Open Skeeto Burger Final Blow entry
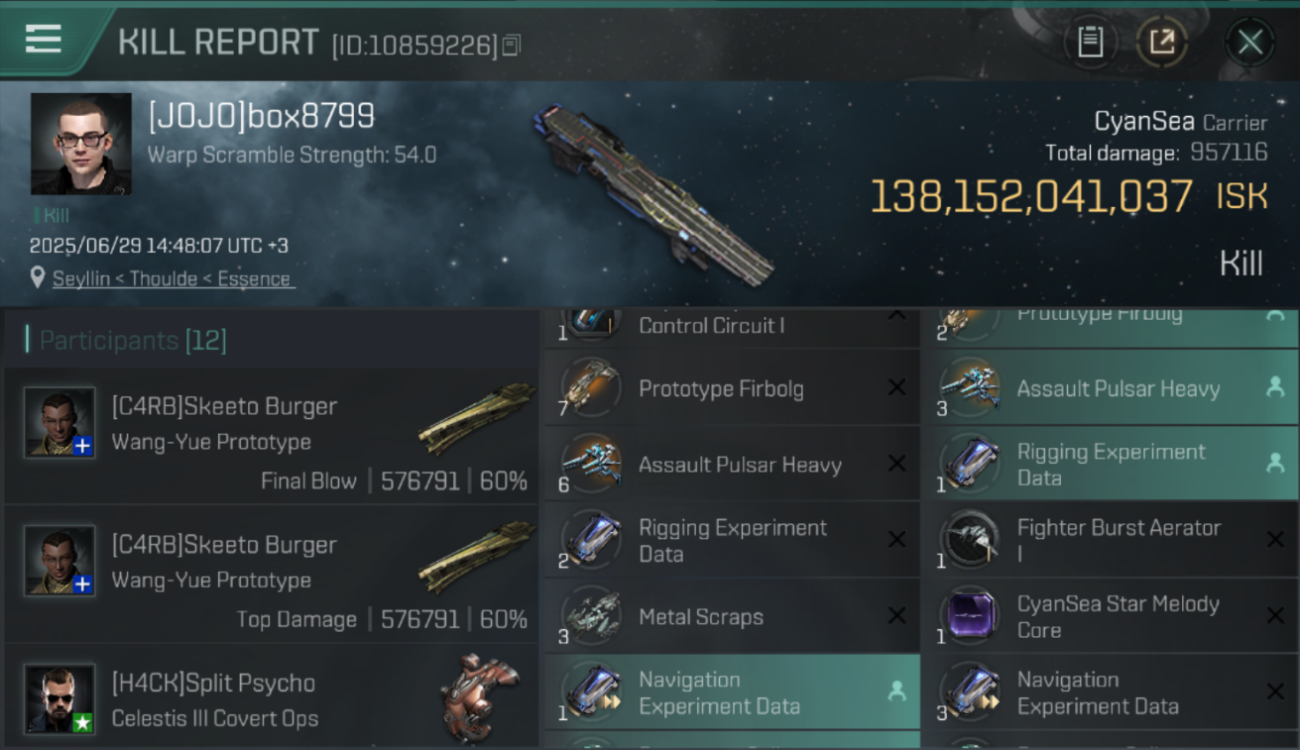 pyautogui.click(x=271, y=436)
